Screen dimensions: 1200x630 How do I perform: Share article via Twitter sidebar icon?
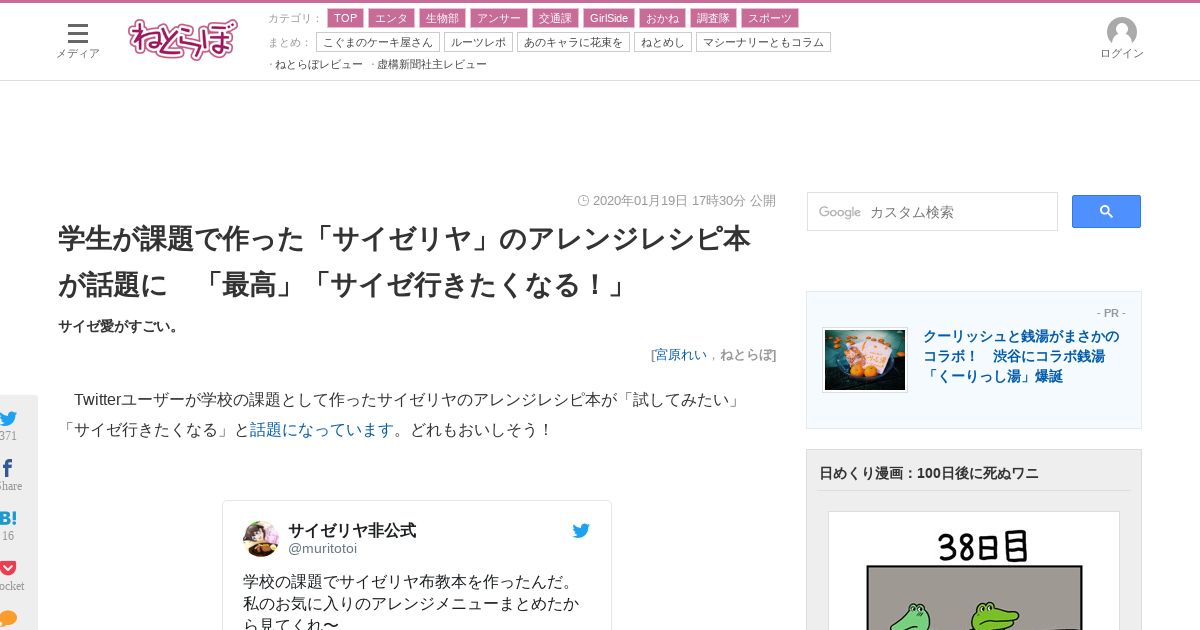[x=8, y=418]
